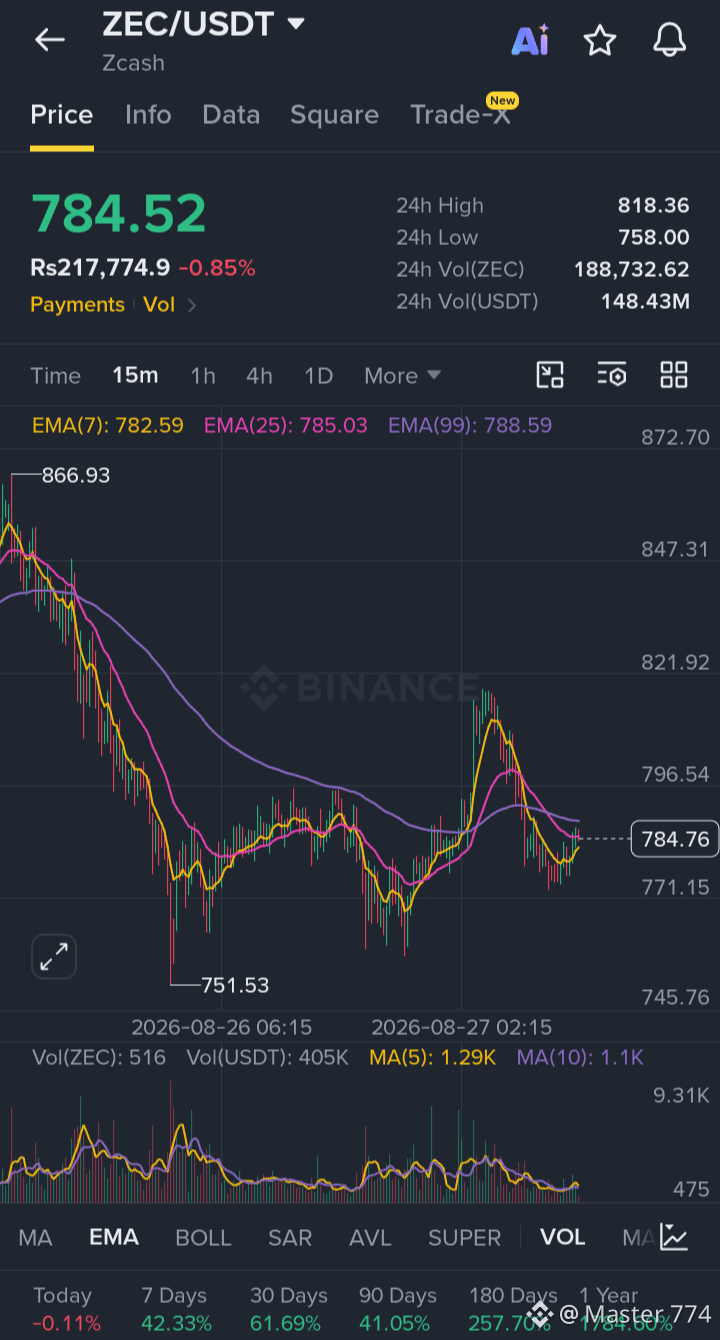Tap the EMA(25): 785.03 legend
The height and width of the screenshot is (1340, 720).
pos(286,425)
